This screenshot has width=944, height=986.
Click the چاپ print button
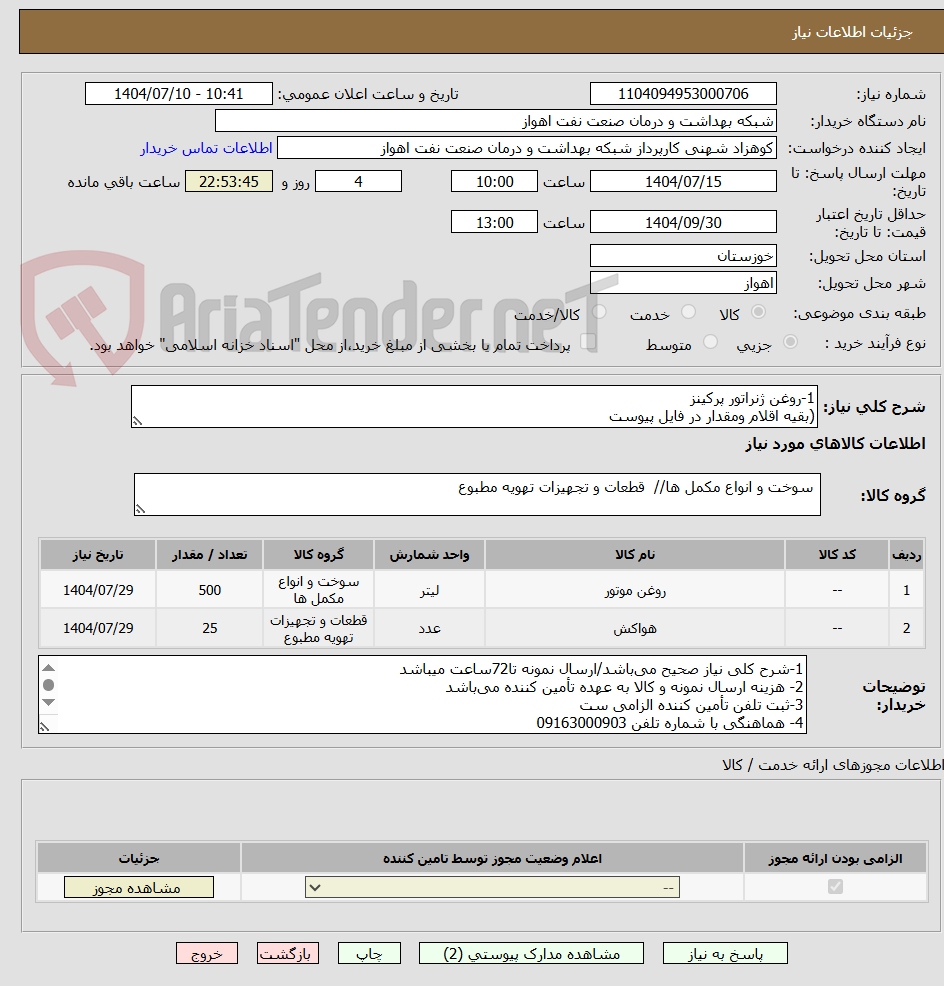[x=369, y=953]
